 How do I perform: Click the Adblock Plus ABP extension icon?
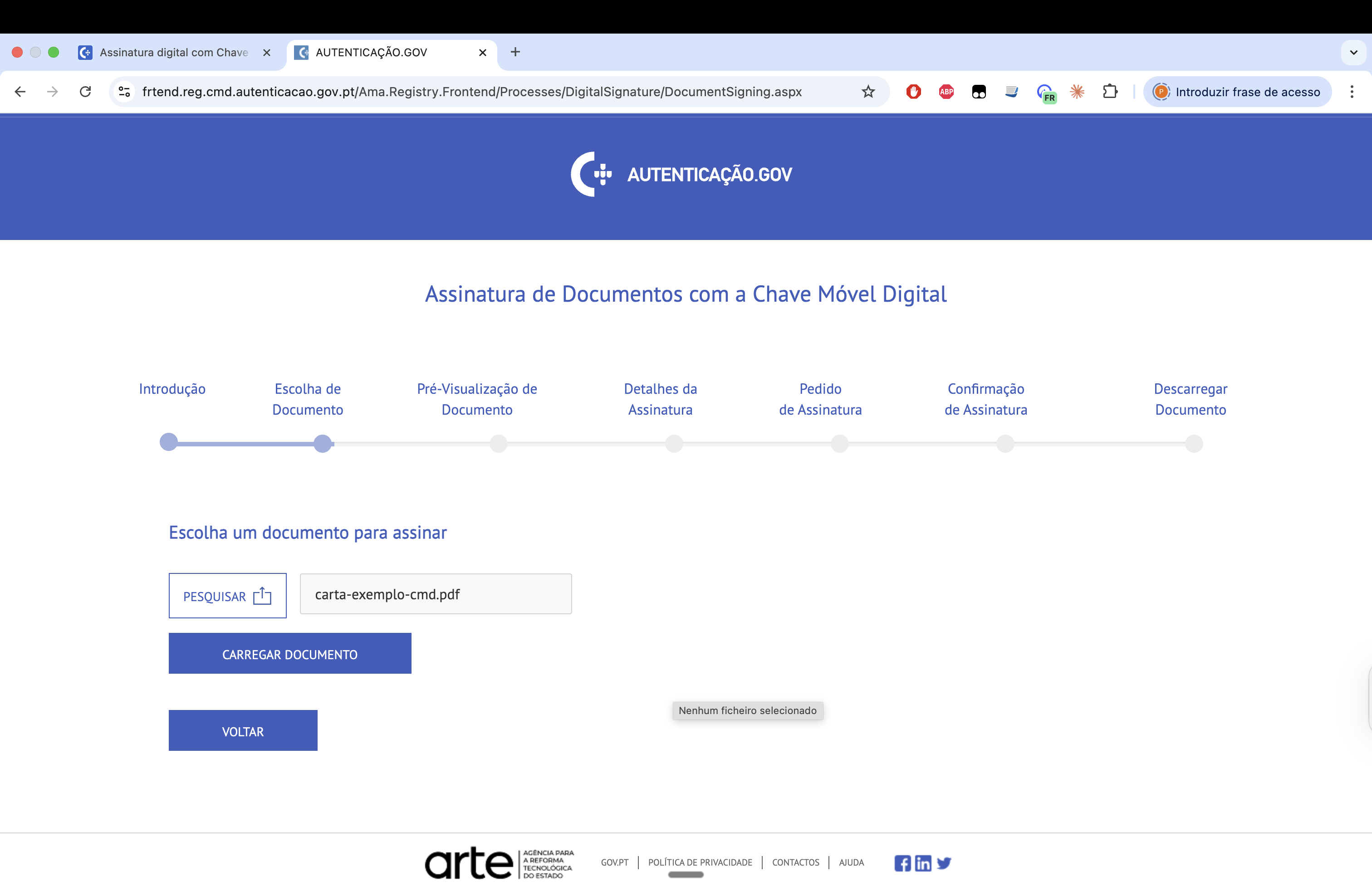pos(946,92)
